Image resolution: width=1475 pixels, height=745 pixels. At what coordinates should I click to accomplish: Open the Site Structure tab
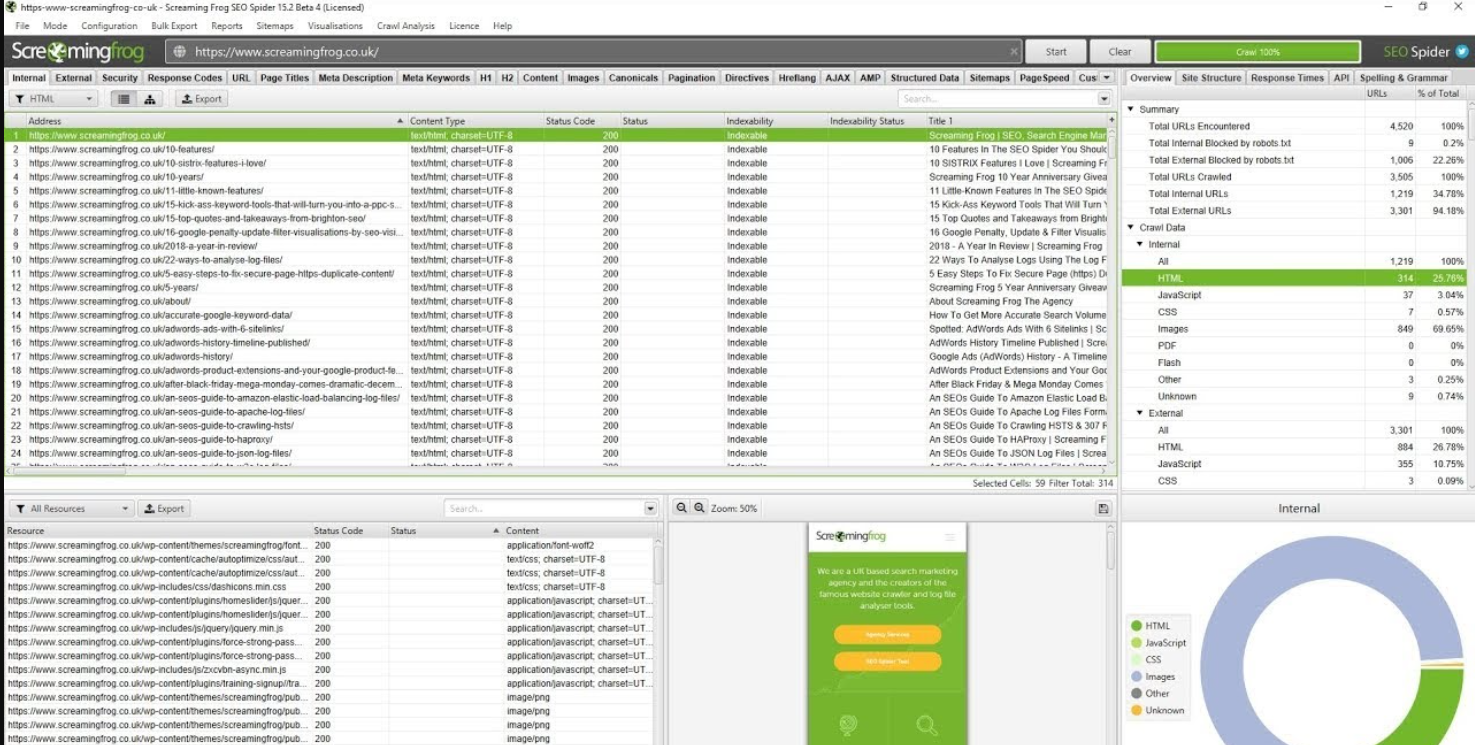1211,77
